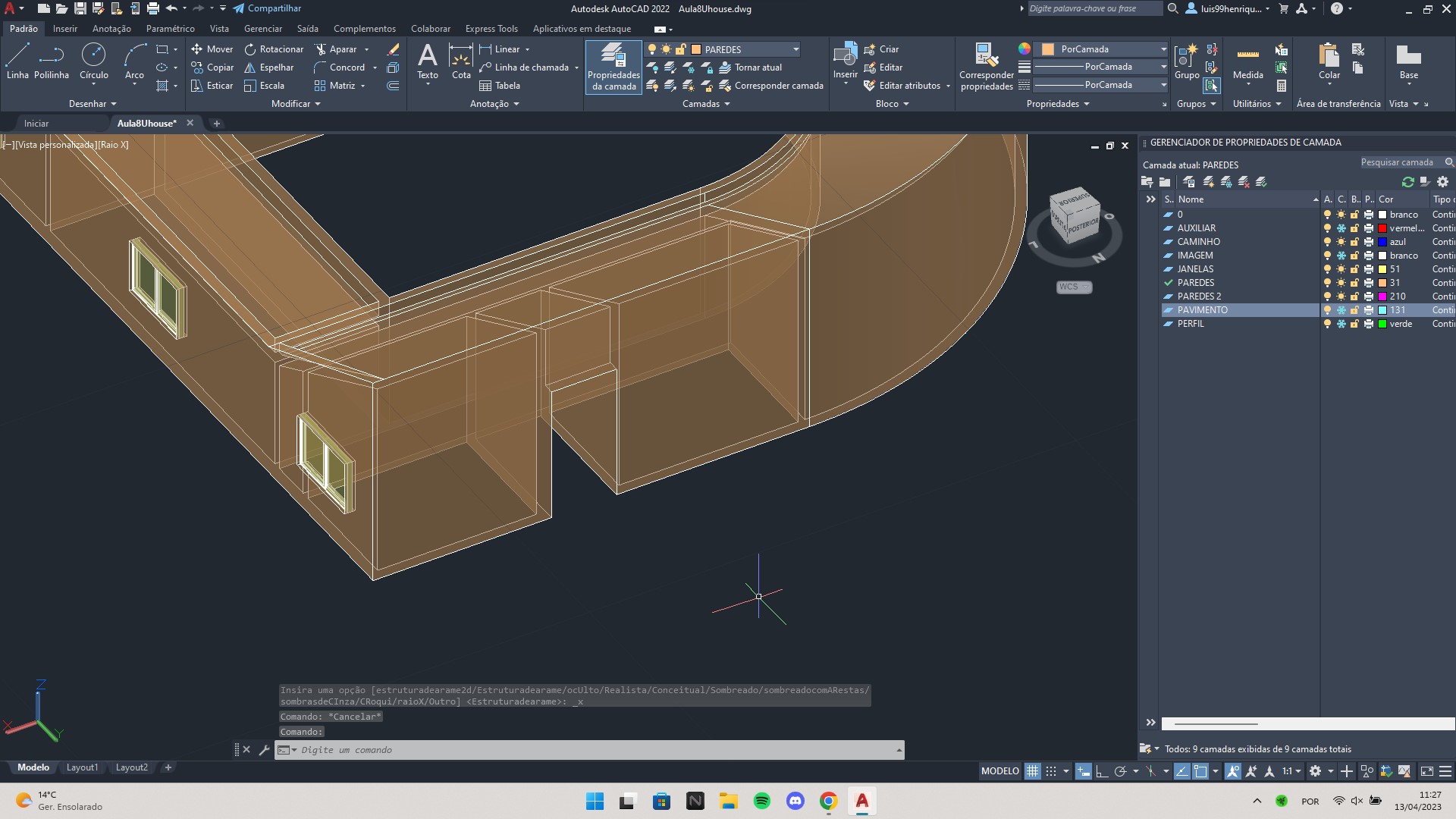Viewport: 1456px width, 819px height.
Task: Click color swatch of PERFIL layer
Action: tap(1382, 324)
